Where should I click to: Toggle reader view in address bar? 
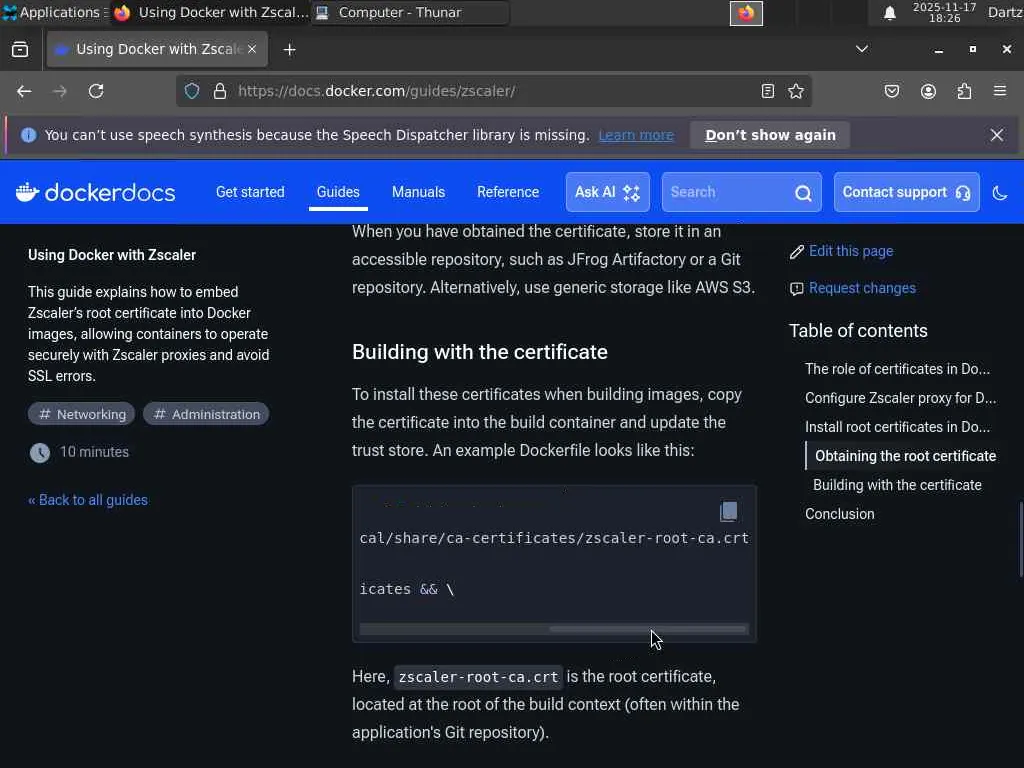[x=768, y=91]
